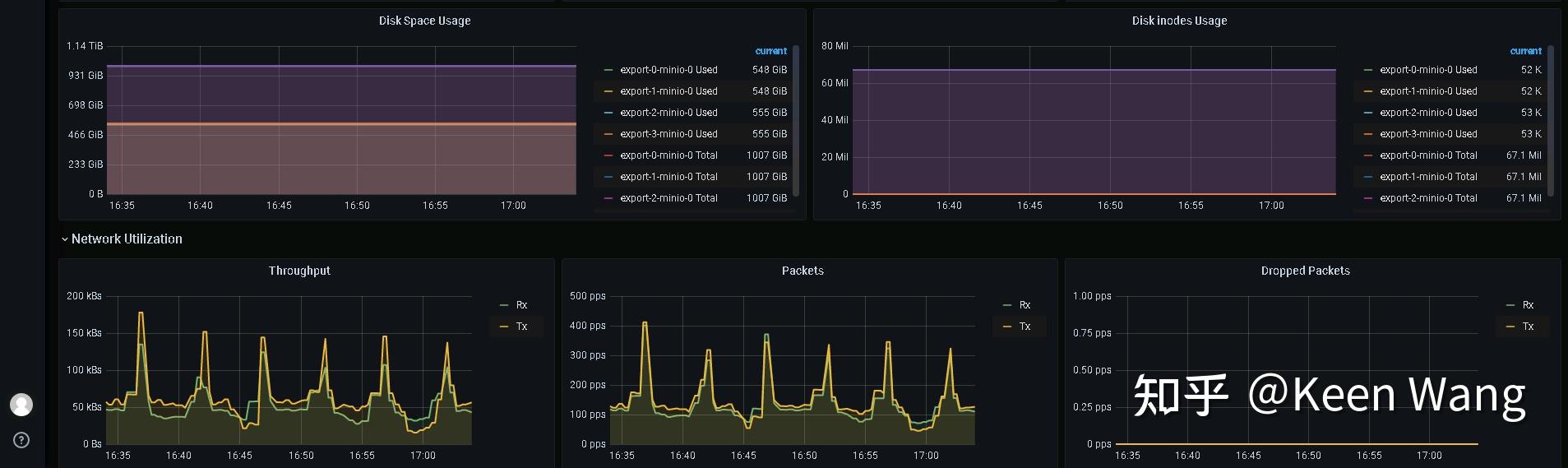
Task: Open the help question mark icon
Action: (x=21, y=440)
